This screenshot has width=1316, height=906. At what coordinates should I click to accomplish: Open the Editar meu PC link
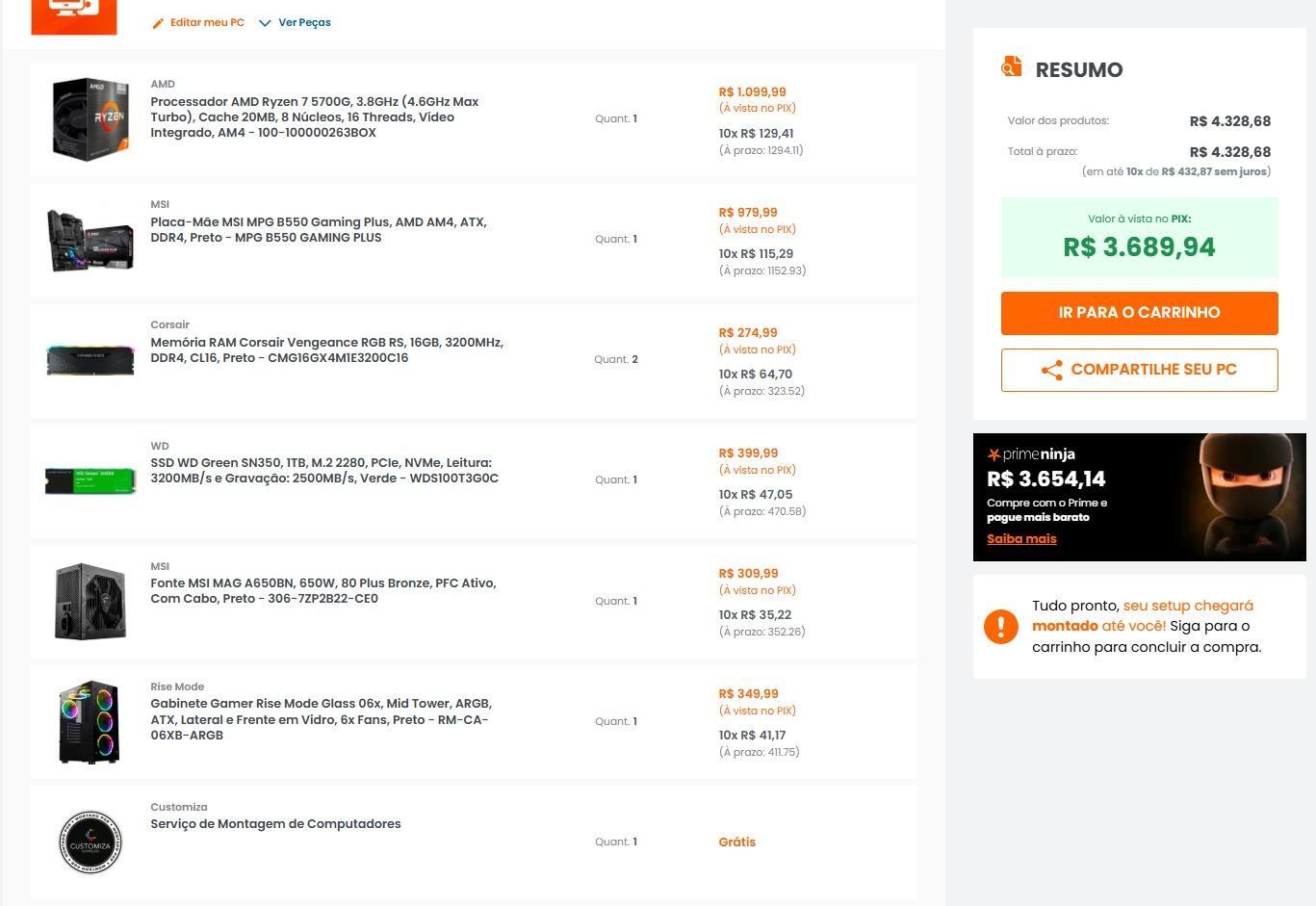(x=198, y=22)
